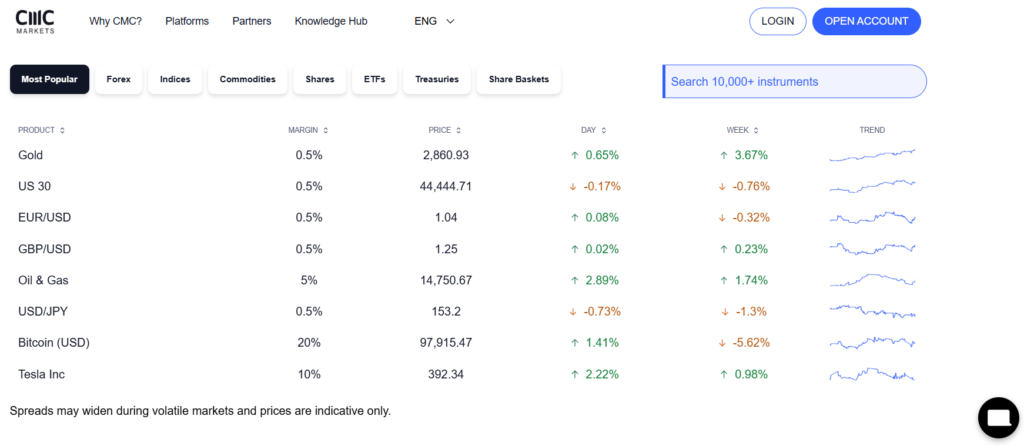Click Gold price 2,860.93

click(446, 155)
